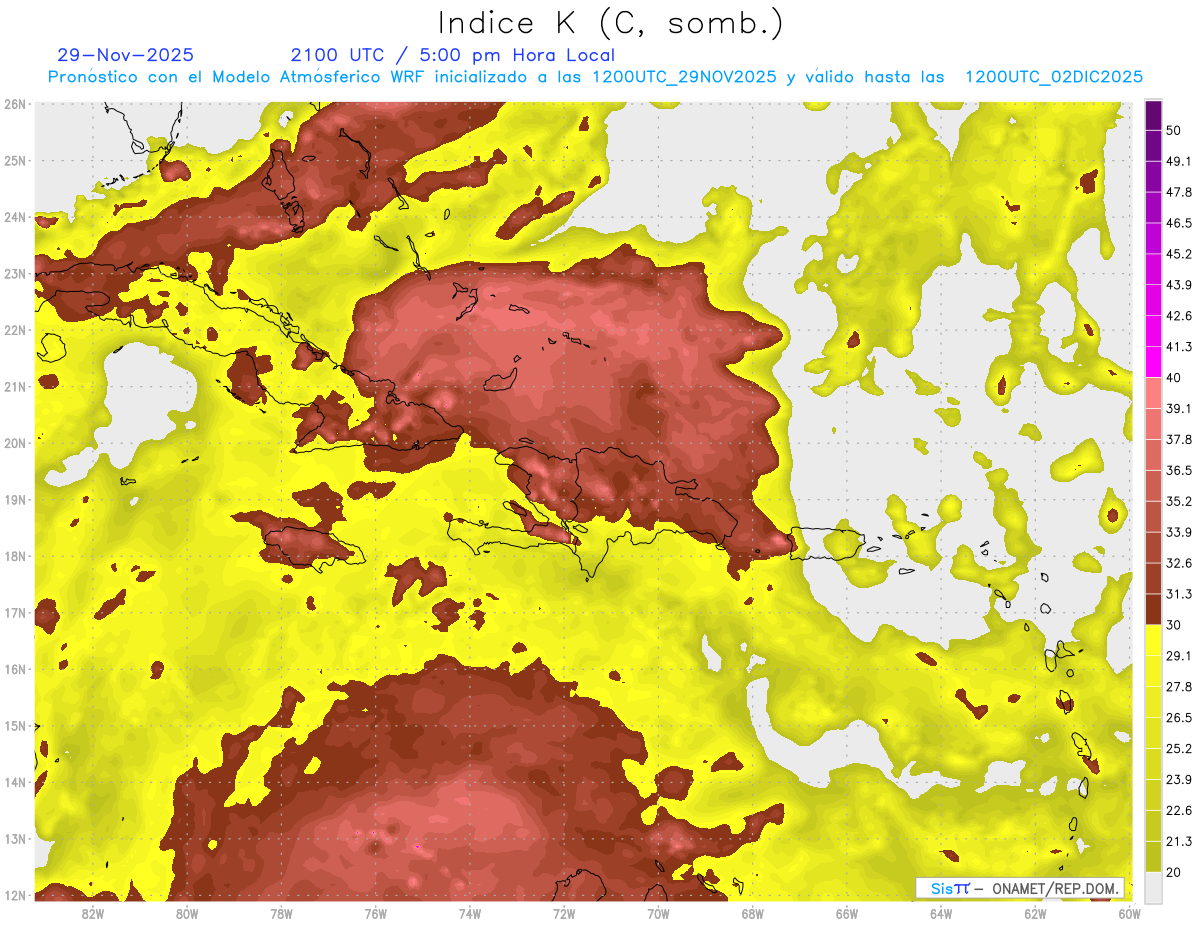Pick the dark purple colorbar segment above 50
1200x927 pixels.
pos(1153,115)
